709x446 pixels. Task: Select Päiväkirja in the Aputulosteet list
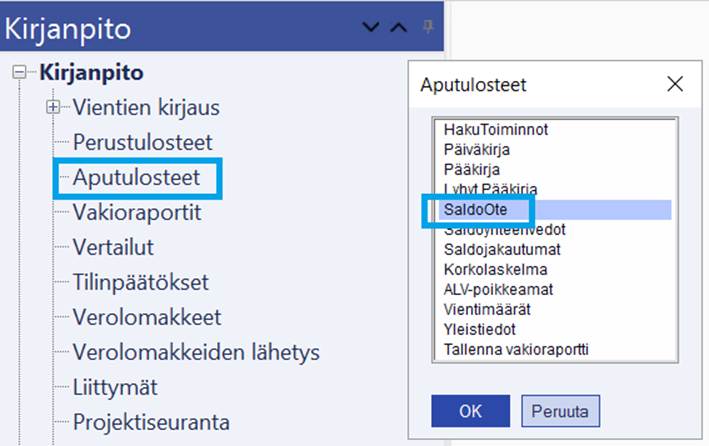477,149
